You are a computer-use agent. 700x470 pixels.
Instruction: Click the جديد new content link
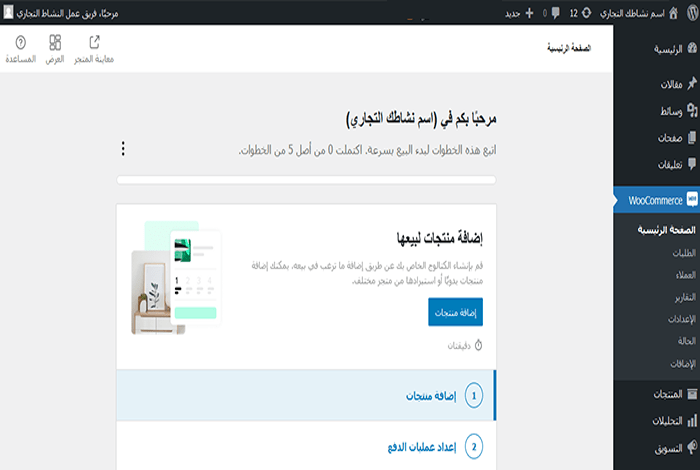pyautogui.click(x=512, y=14)
